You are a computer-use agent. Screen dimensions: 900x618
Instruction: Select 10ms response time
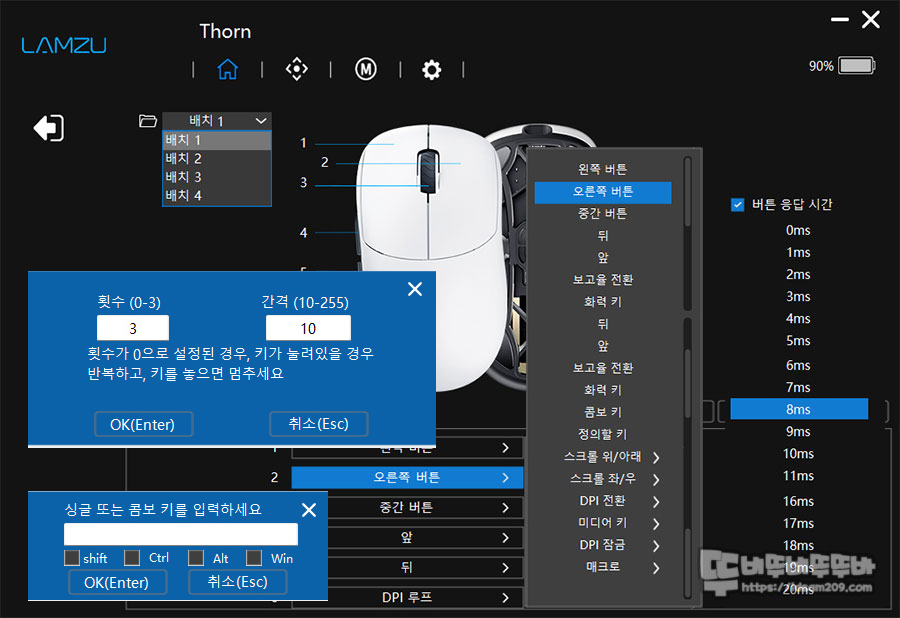click(x=798, y=454)
